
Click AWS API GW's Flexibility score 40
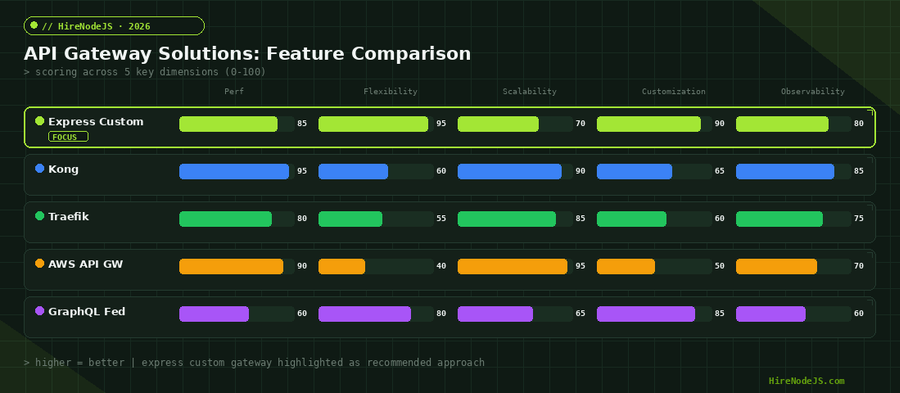coord(441,266)
